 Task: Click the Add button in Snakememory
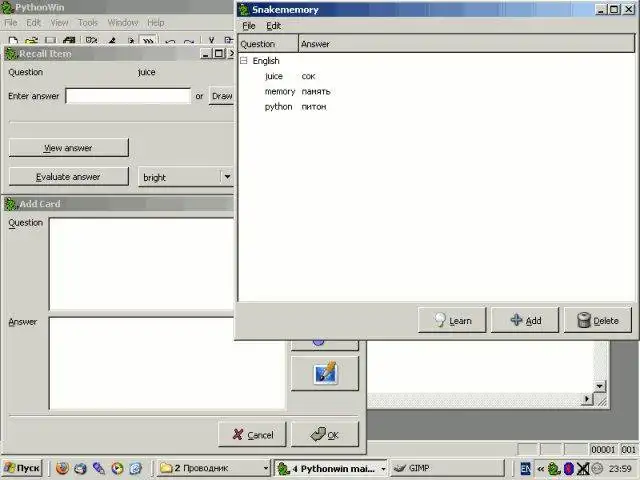click(525, 321)
